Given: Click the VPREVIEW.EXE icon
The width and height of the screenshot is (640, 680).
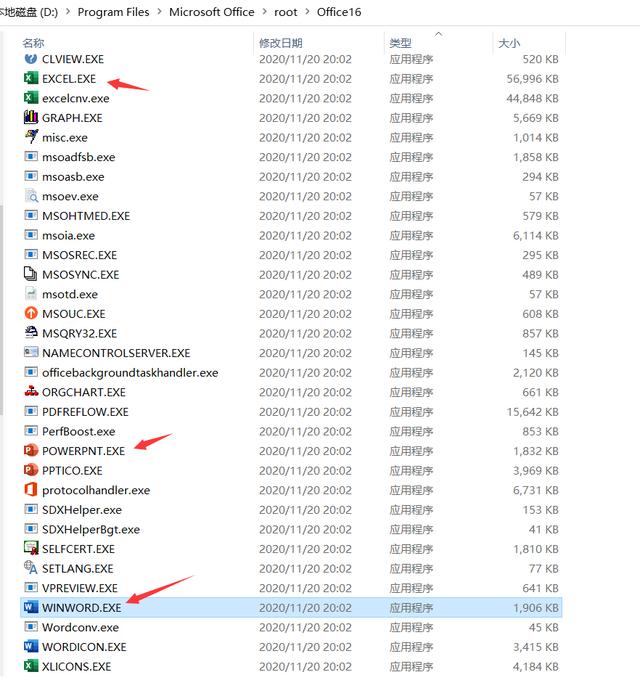Looking at the screenshot, I should coord(31,588).
